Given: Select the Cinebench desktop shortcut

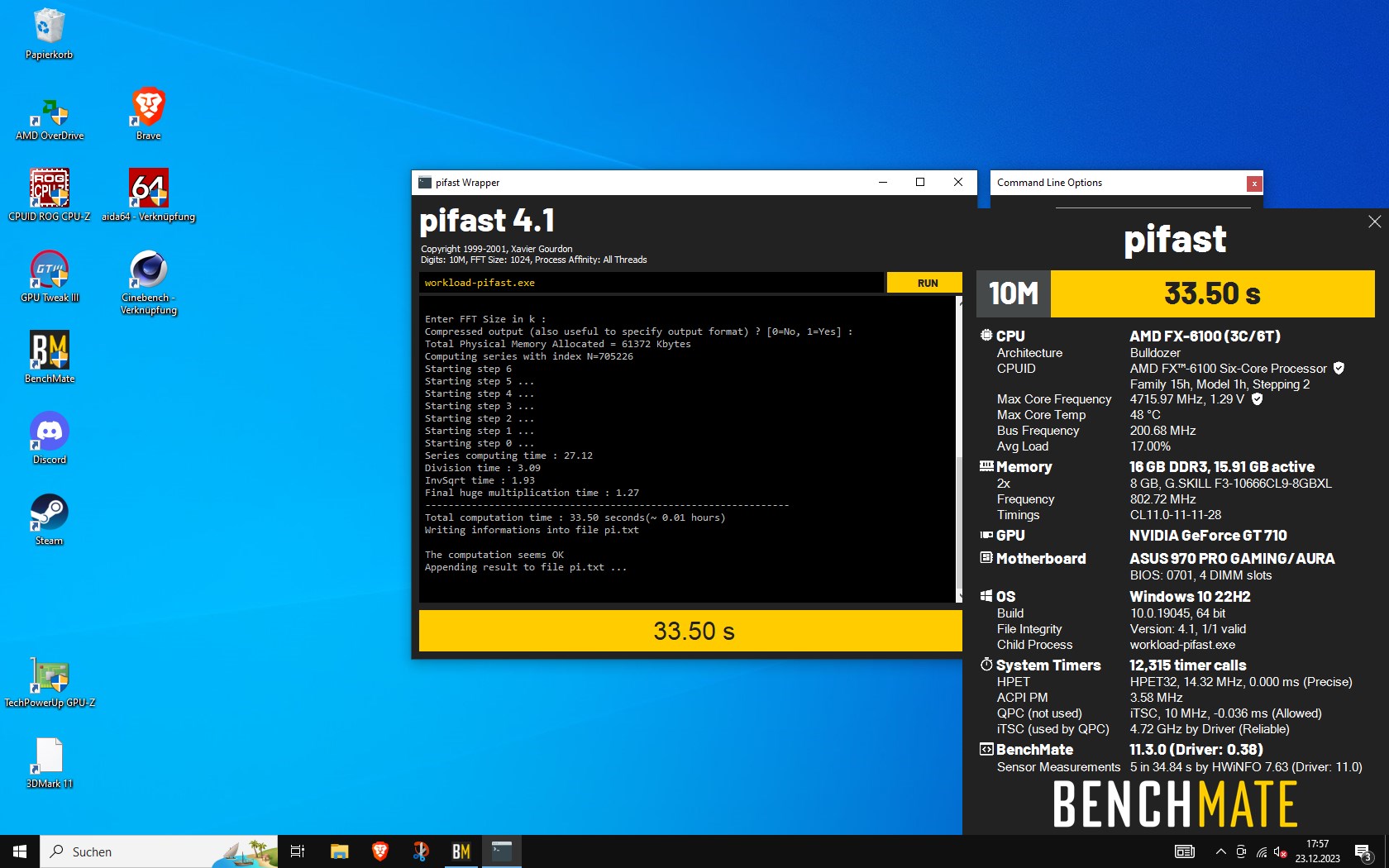Looking at the screenshot, I should click(x=149, y=282).
